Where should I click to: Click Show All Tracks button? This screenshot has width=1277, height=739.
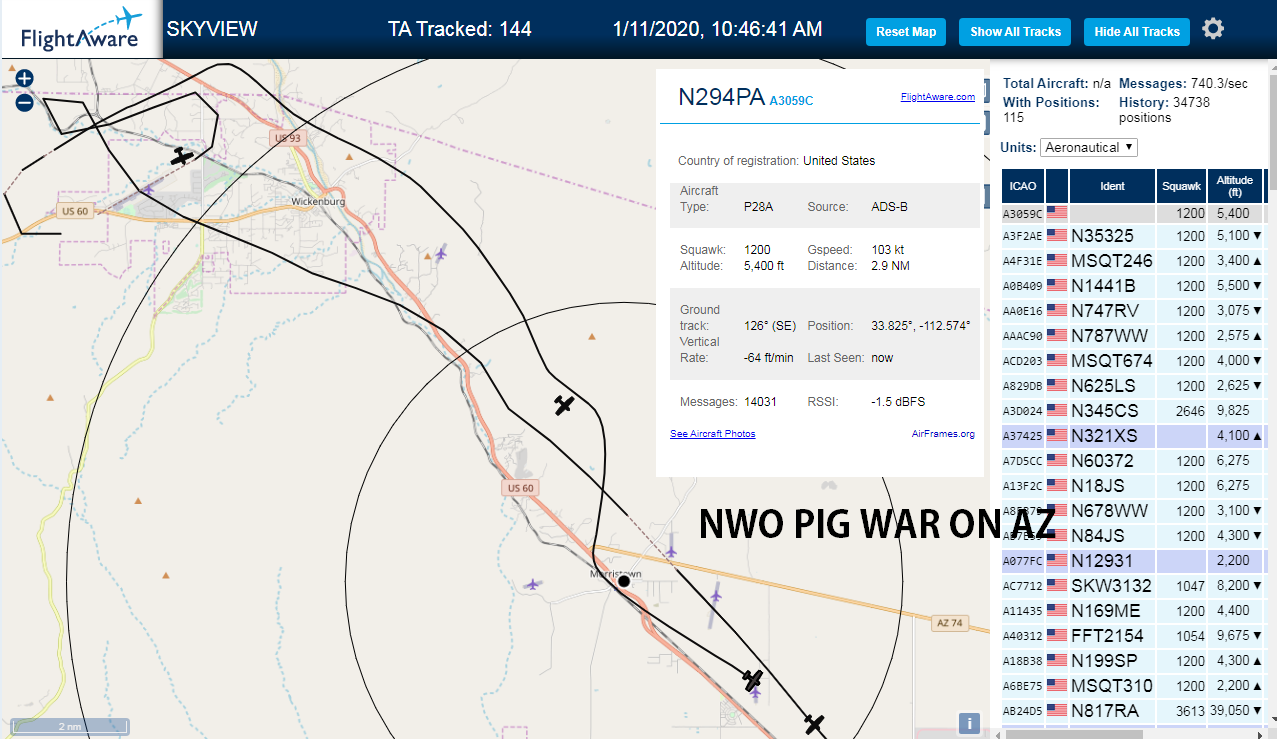[1015, 32]
